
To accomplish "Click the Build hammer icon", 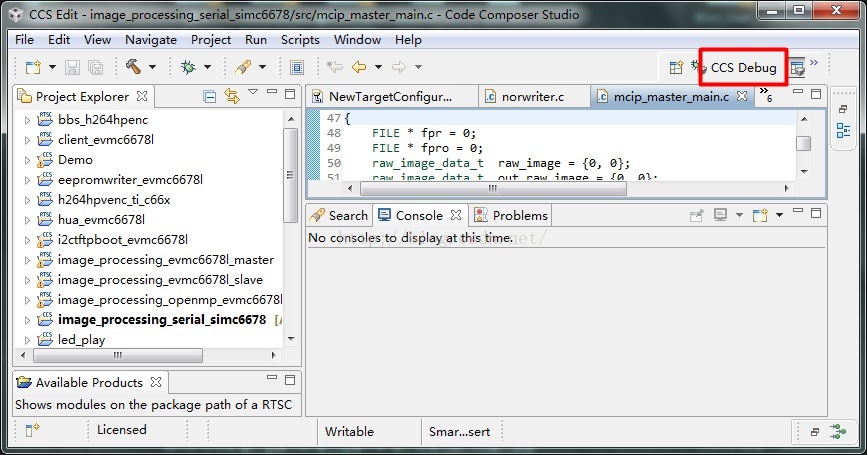I will coord(133,66).
